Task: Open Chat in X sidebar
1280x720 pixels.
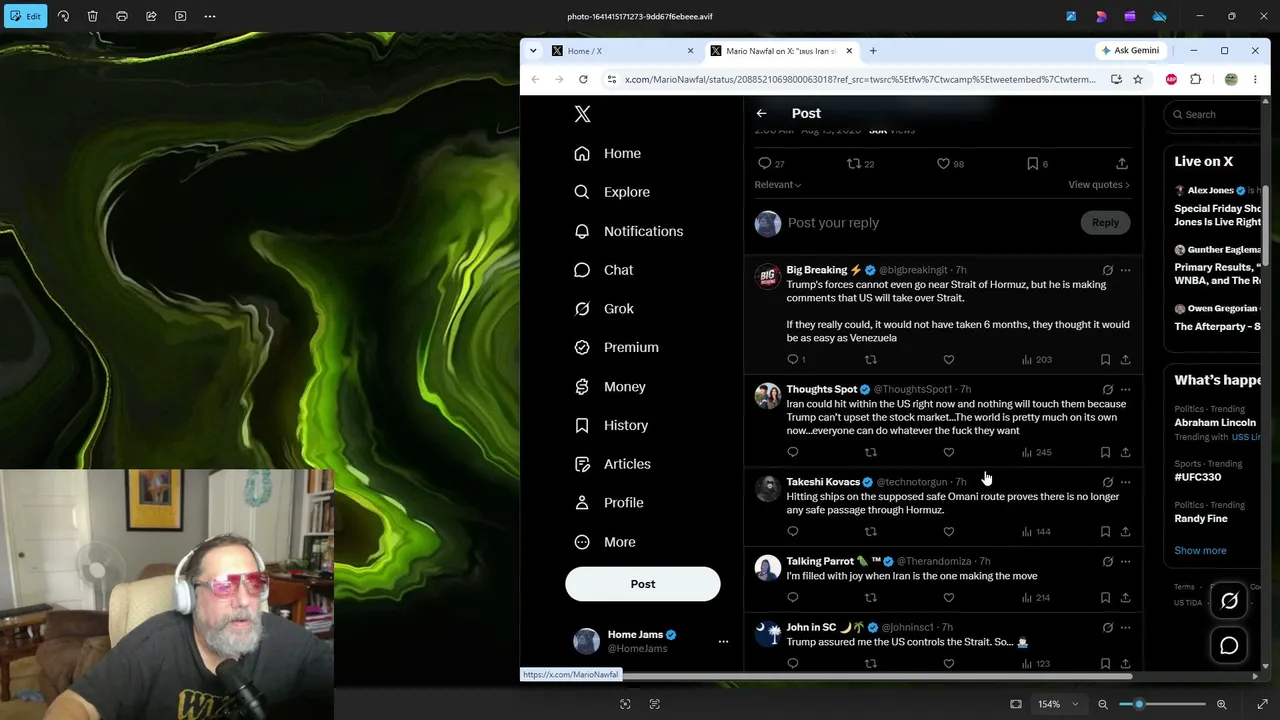Action: [604, 270]
